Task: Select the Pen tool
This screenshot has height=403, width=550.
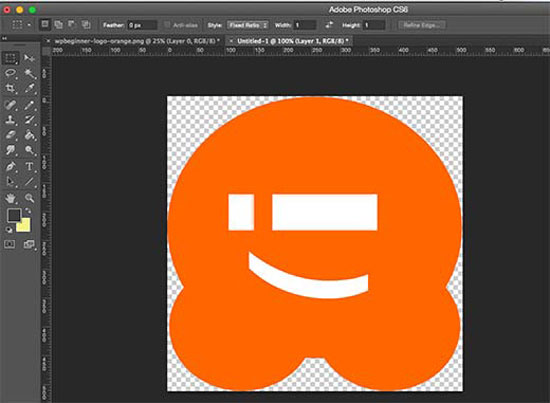Action: click(x=10, y=166)
